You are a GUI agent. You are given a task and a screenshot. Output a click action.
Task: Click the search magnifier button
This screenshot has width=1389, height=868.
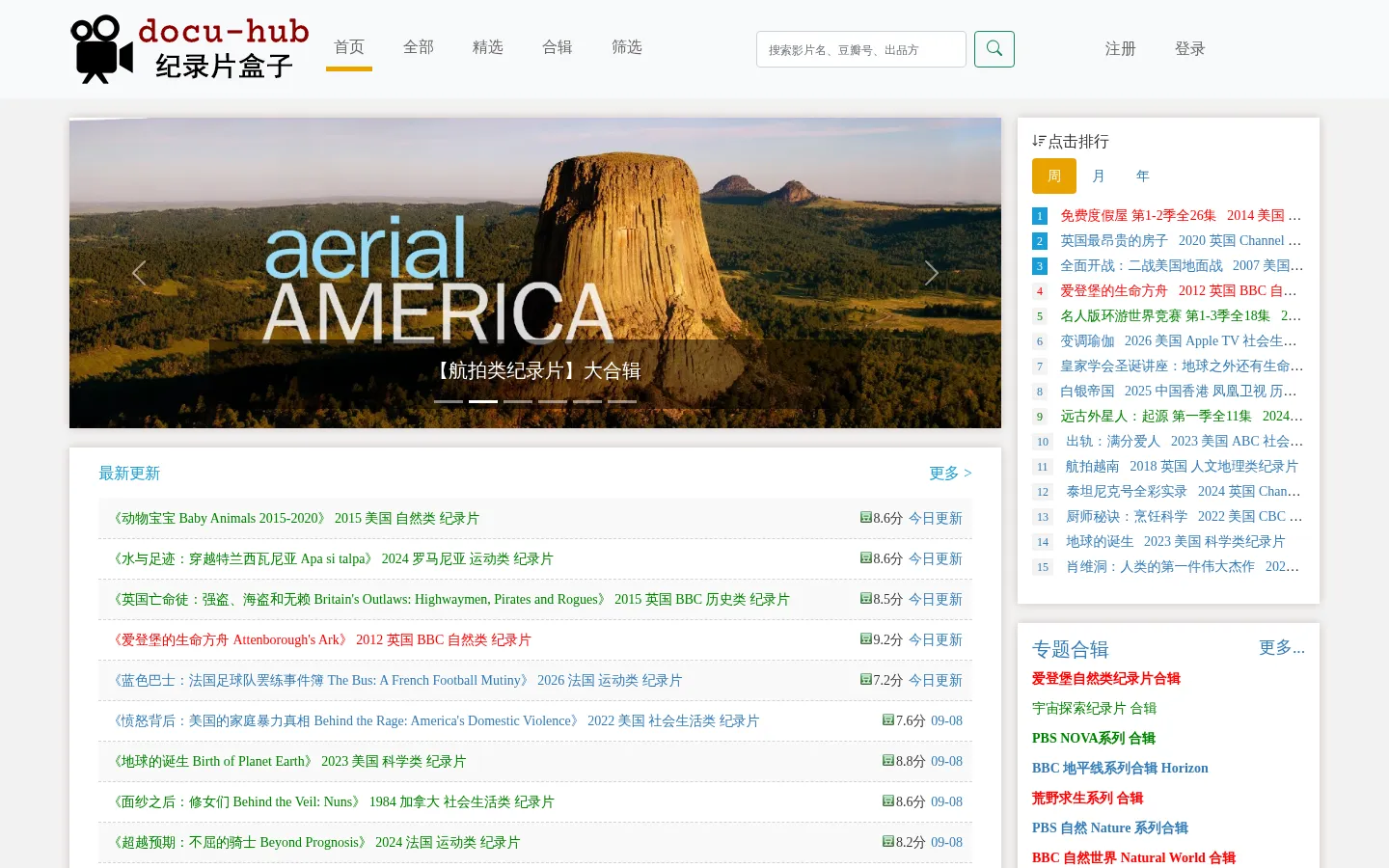994,49
